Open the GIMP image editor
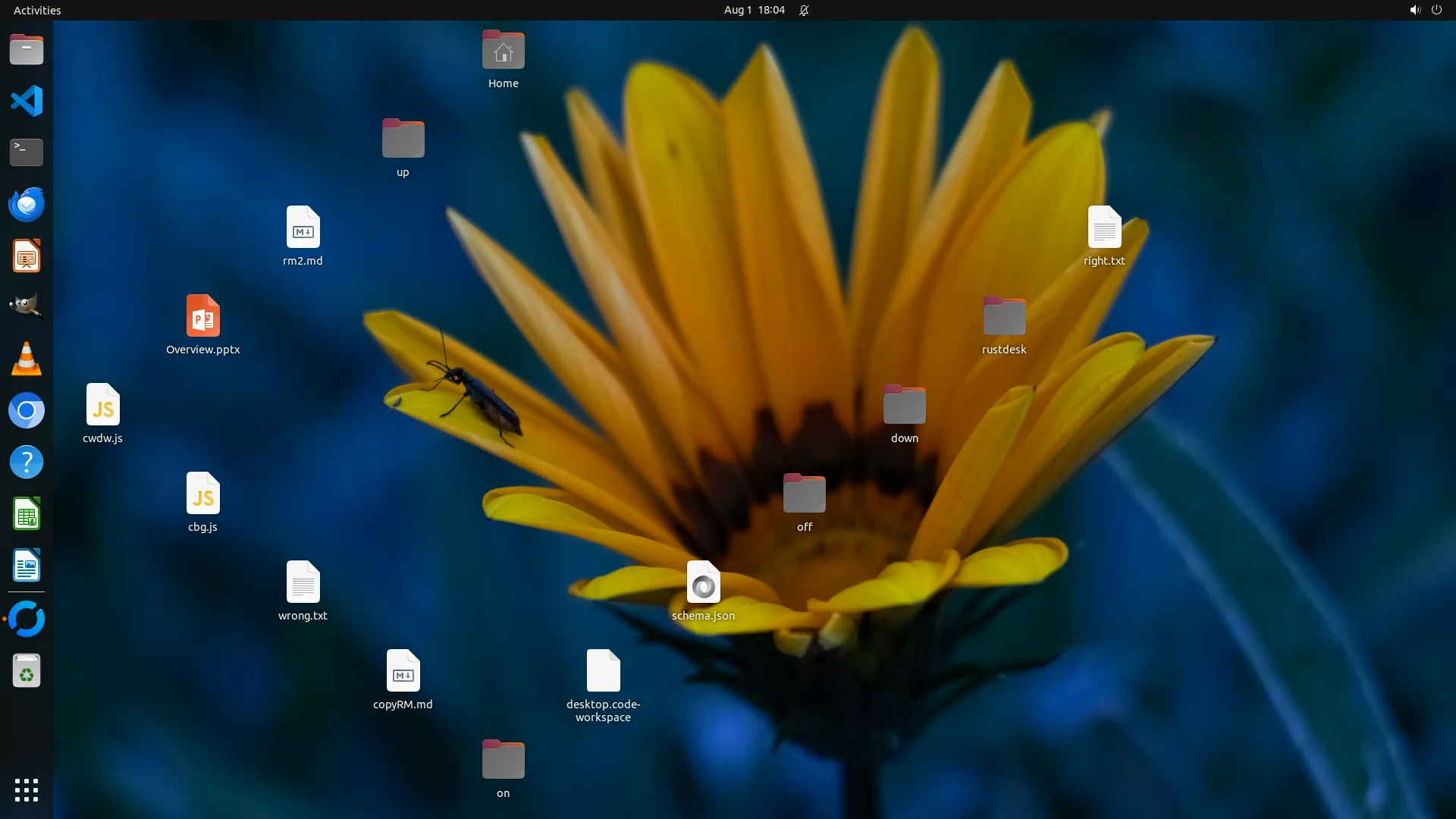This screenshot has width=1456, height=819. (x=27, y=307)
